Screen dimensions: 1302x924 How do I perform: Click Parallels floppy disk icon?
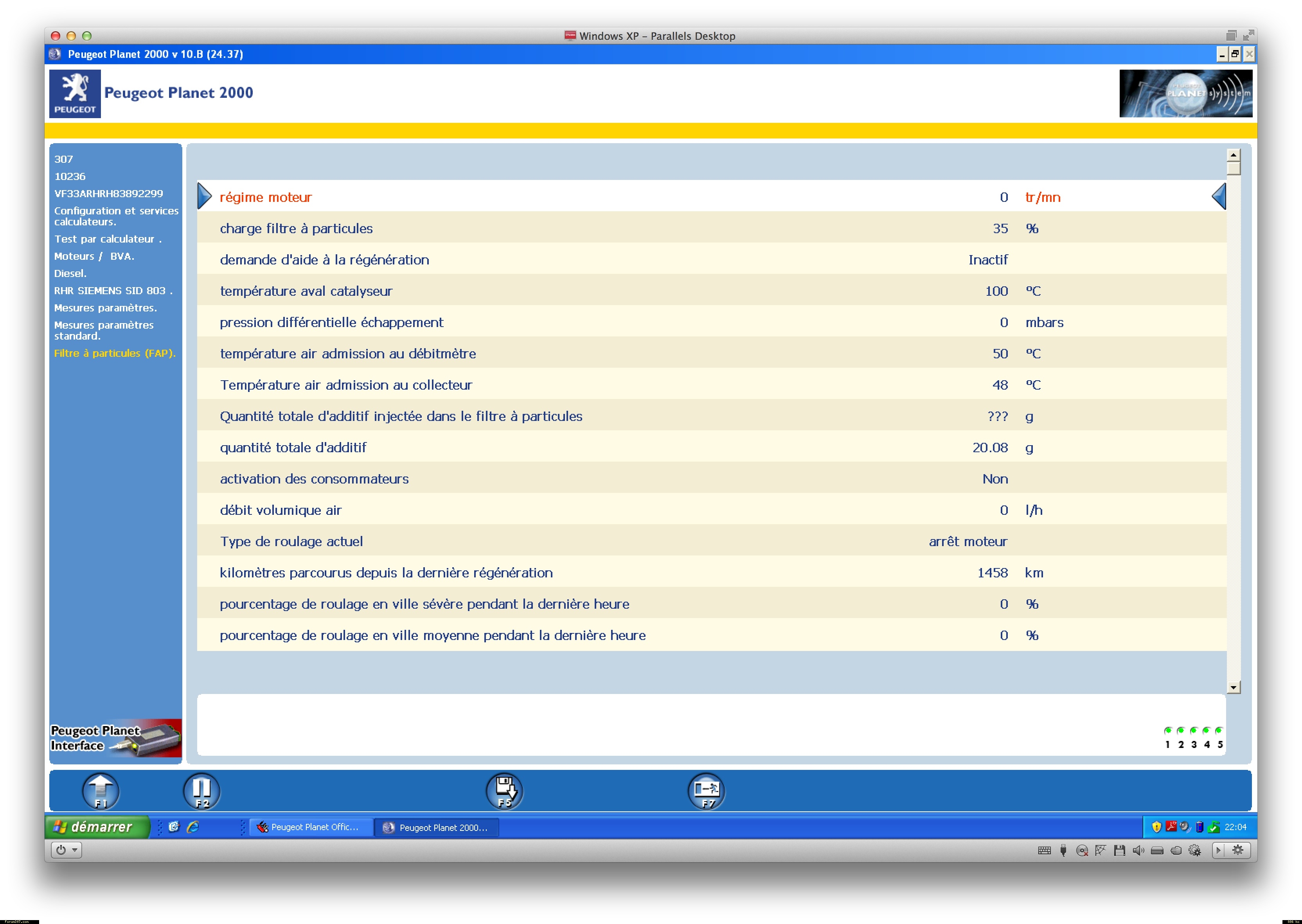1119,850
